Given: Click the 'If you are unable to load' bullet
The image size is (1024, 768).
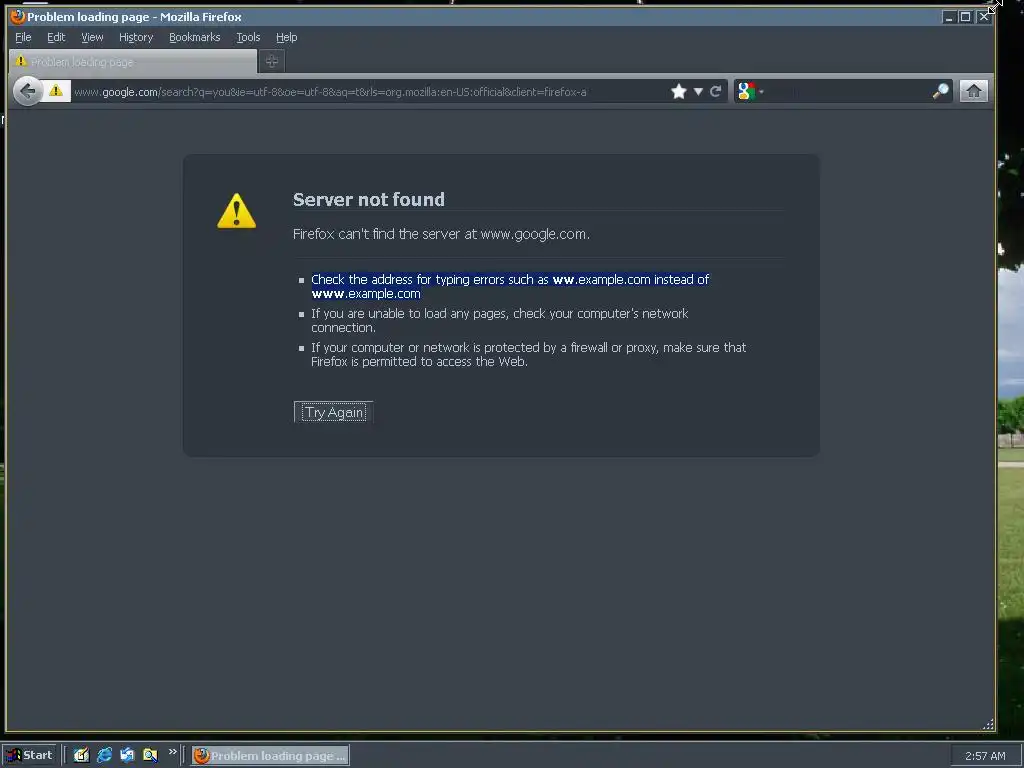Looking at the screenshot, I should pyautogui.click(x=500, y=321).
